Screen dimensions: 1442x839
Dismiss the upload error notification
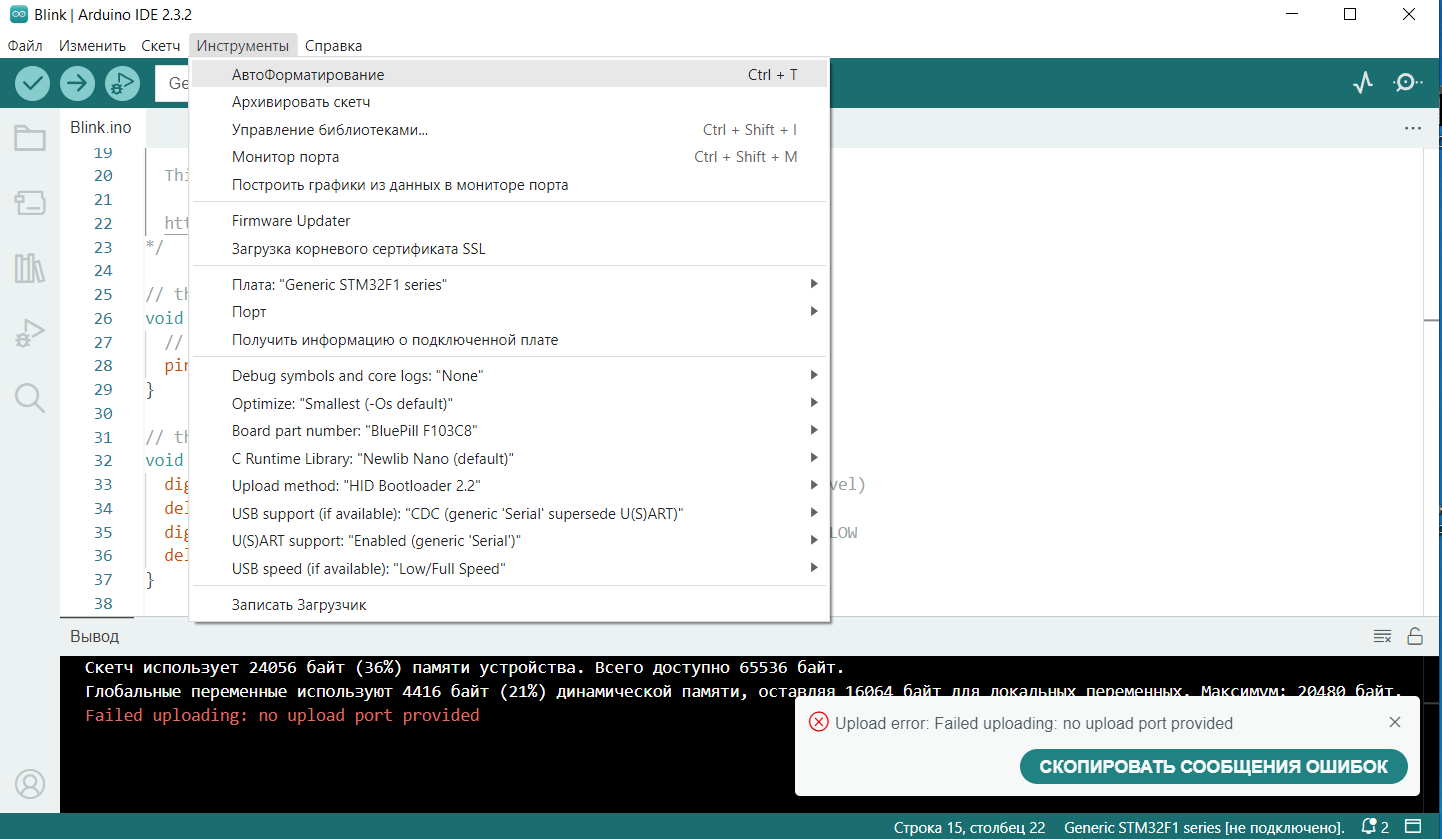(x=1395, y=722)
